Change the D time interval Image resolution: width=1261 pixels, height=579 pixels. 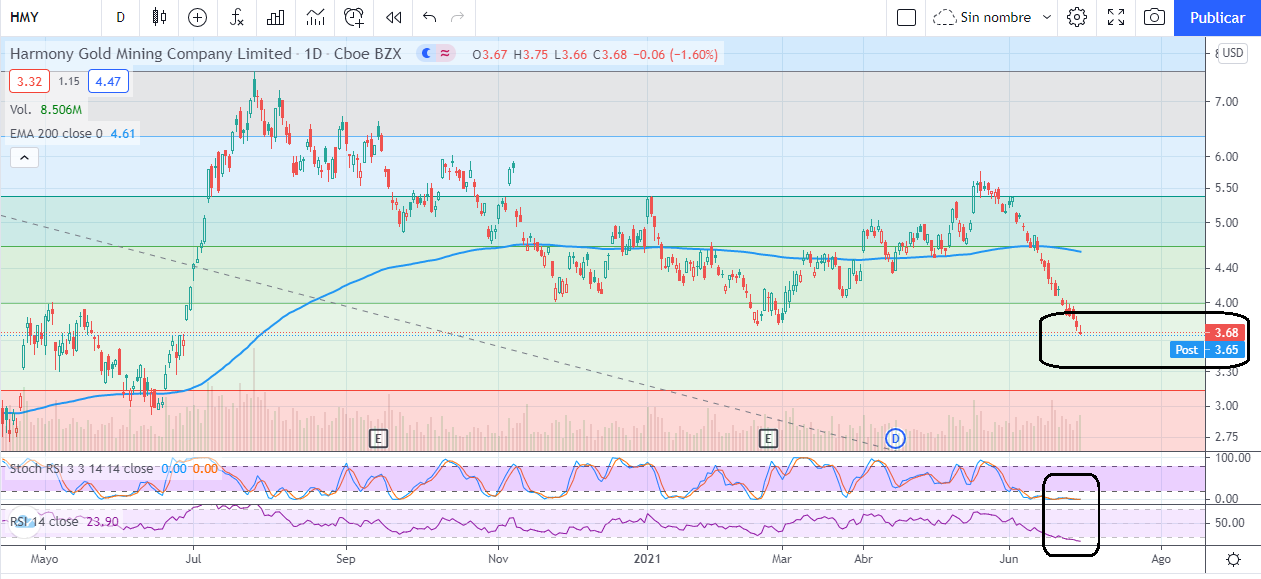tap(120, 17)
